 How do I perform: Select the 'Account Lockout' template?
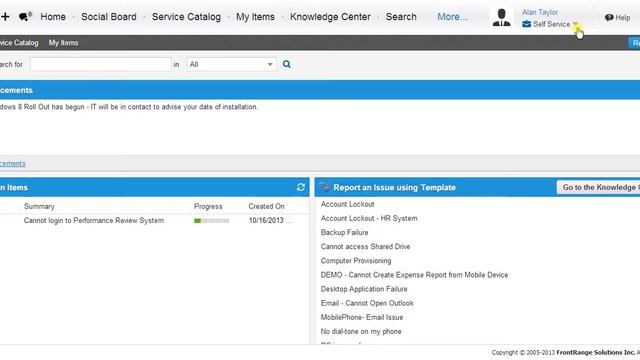pyautogui.click(x=347, y=204)
